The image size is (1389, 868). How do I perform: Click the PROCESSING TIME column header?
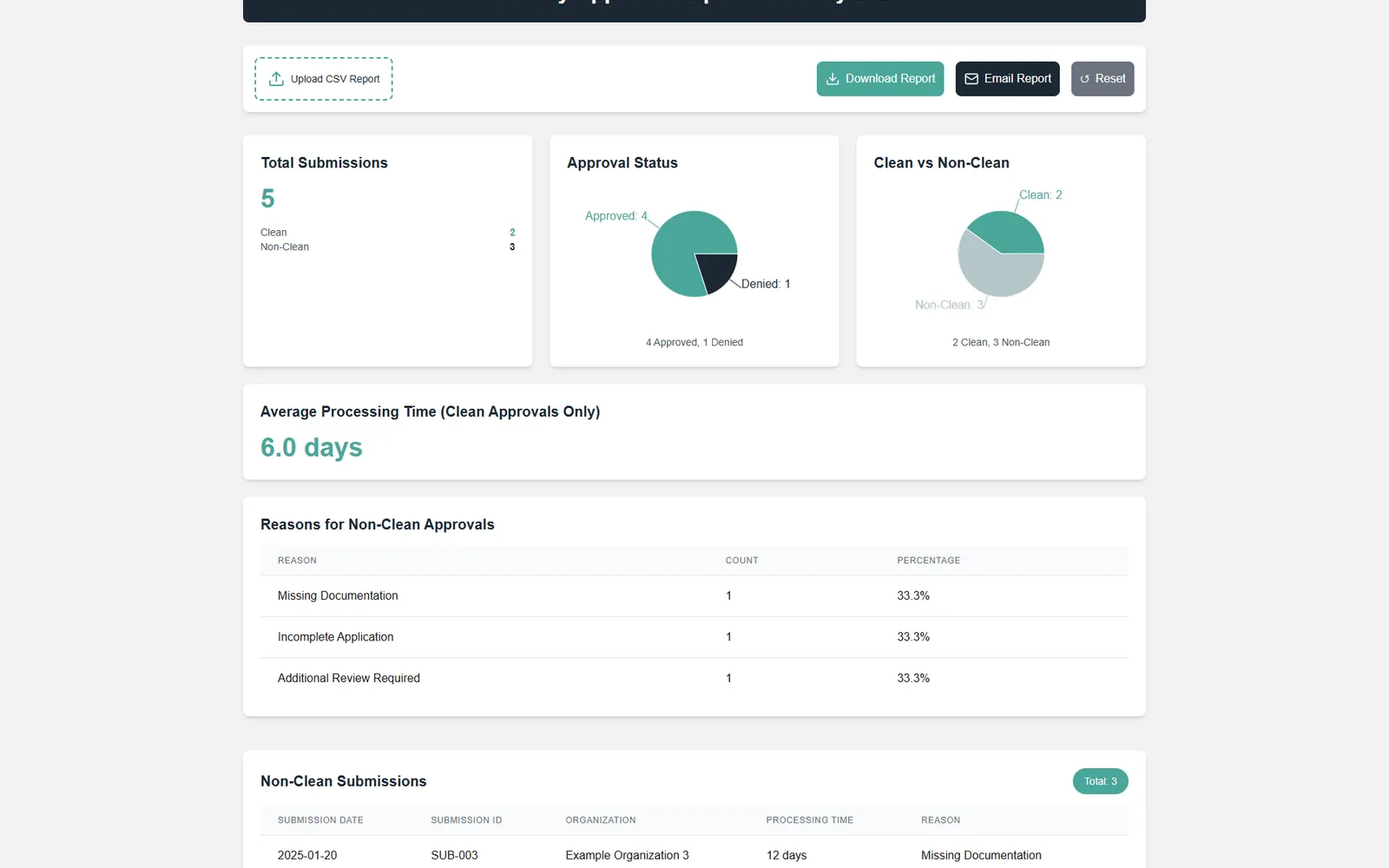(810, 820)
